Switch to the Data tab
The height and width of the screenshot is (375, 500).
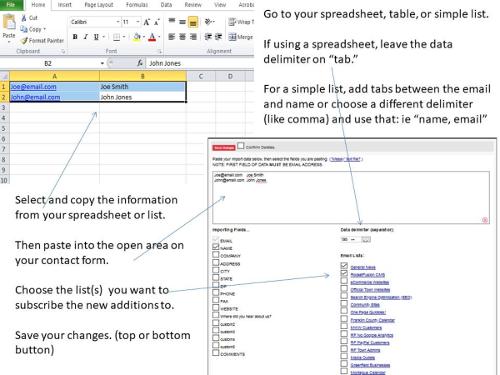166,4
